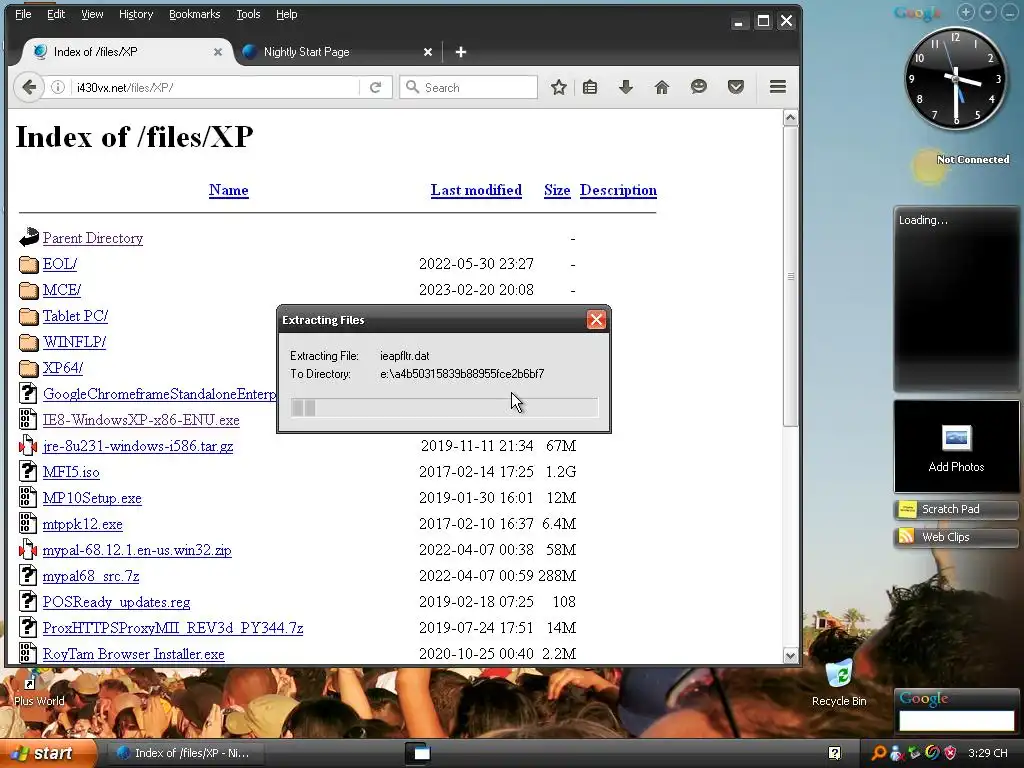The width and height of the screenshot is (1024, 768).
Task: Open Scratch Pad sidebar gadget
Action: tap(955, 509)
